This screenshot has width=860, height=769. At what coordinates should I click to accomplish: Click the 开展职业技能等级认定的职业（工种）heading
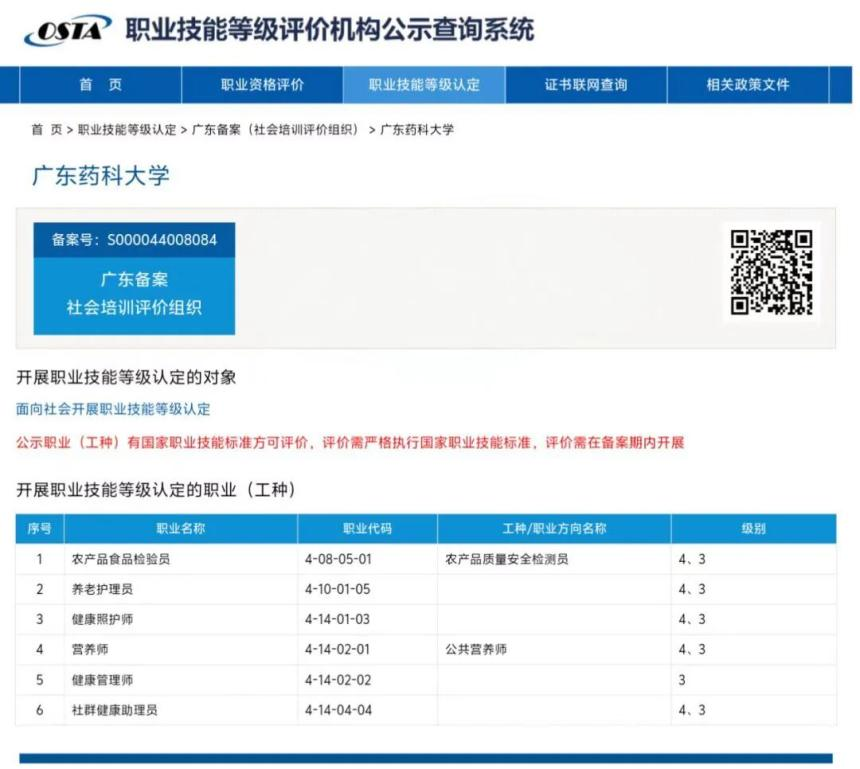(156, 489)
